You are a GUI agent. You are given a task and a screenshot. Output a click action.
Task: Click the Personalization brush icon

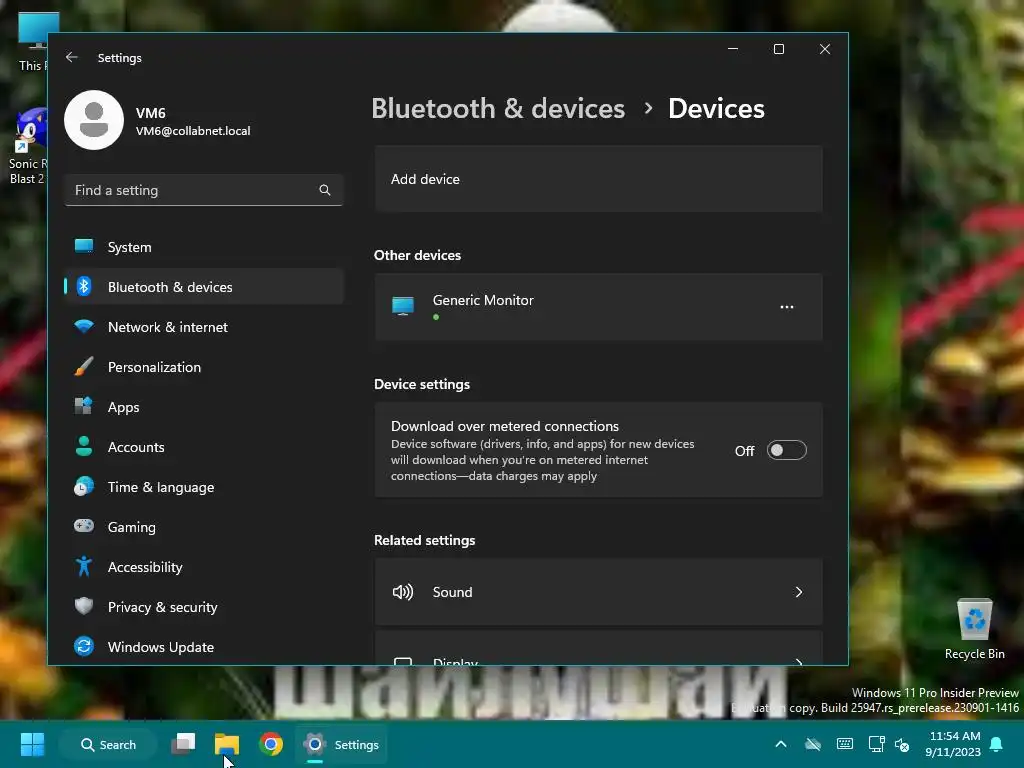(84, 366)
